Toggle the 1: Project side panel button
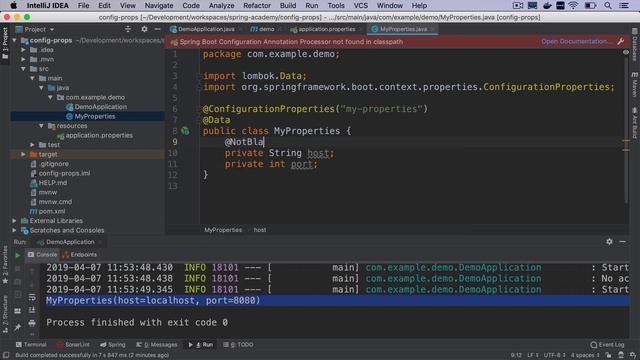Image resolution: width=640 pixels, height=360 pixels. (x=5, y=43)
